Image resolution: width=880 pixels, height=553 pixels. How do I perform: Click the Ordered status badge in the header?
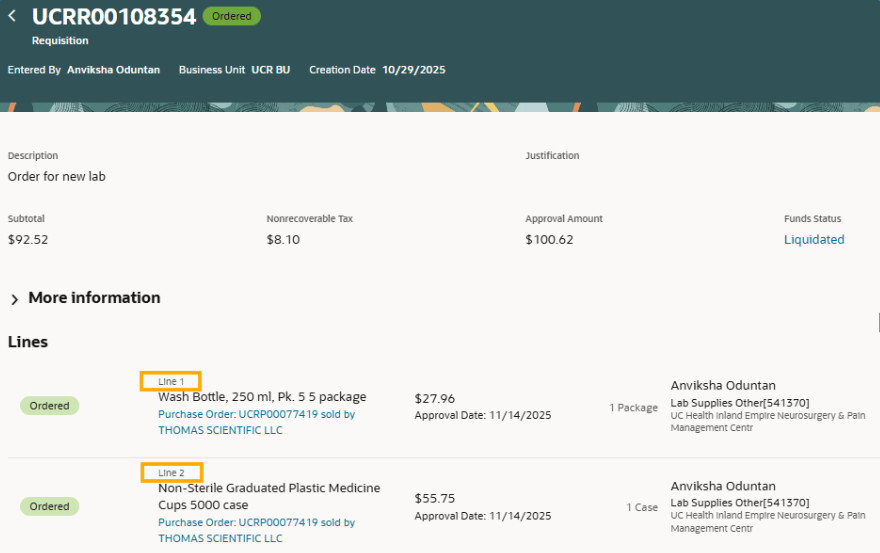(231, 16)
